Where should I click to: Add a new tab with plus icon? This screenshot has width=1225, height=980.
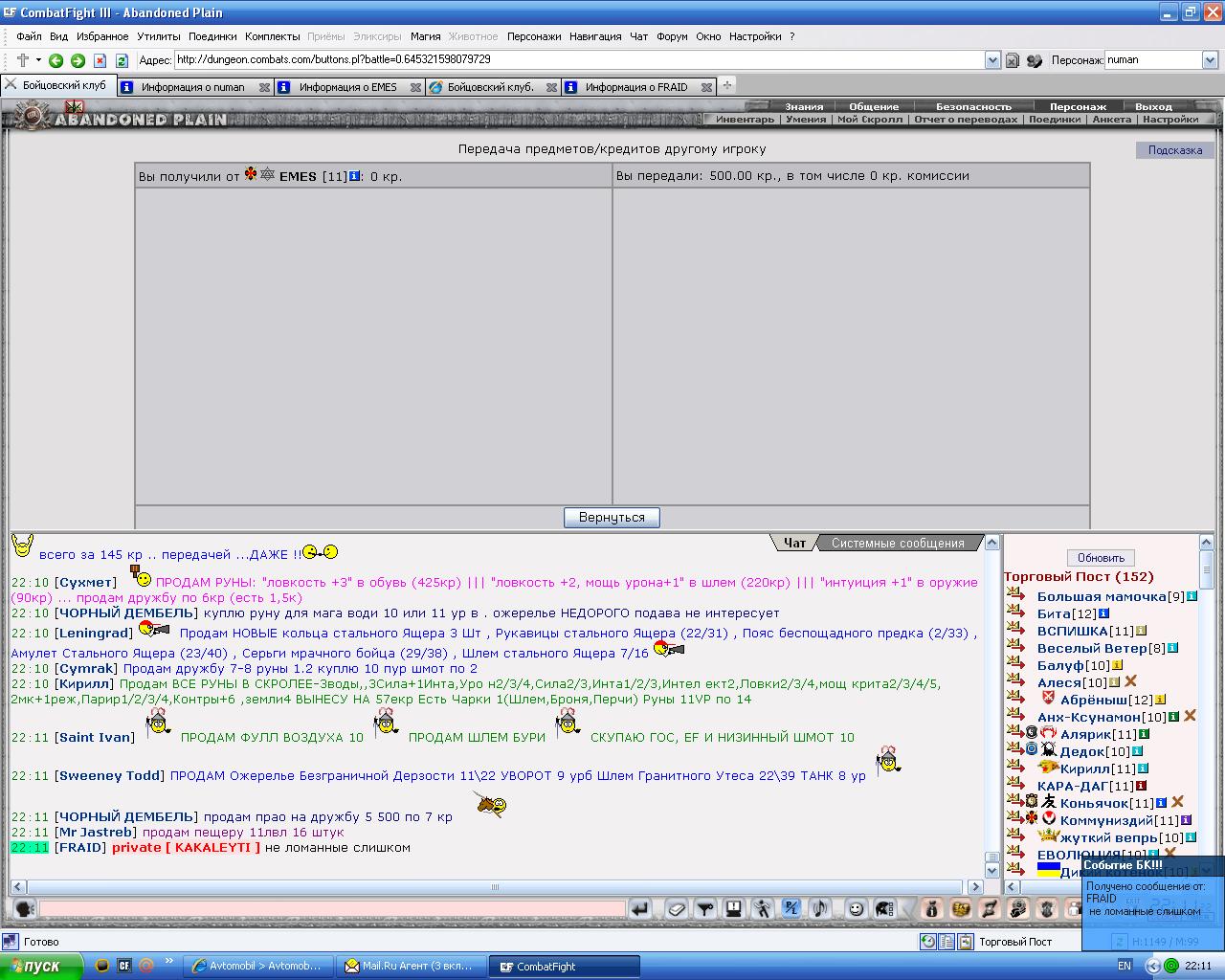tap(726, 85)
